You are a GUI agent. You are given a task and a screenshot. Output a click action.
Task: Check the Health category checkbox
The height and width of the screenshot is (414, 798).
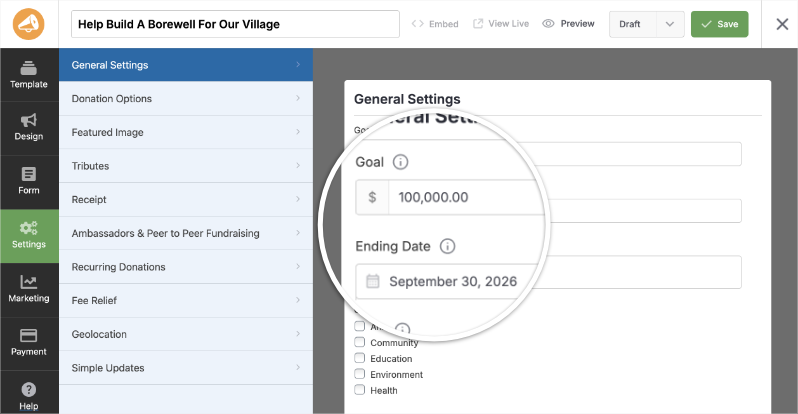(x=360, y=390)
